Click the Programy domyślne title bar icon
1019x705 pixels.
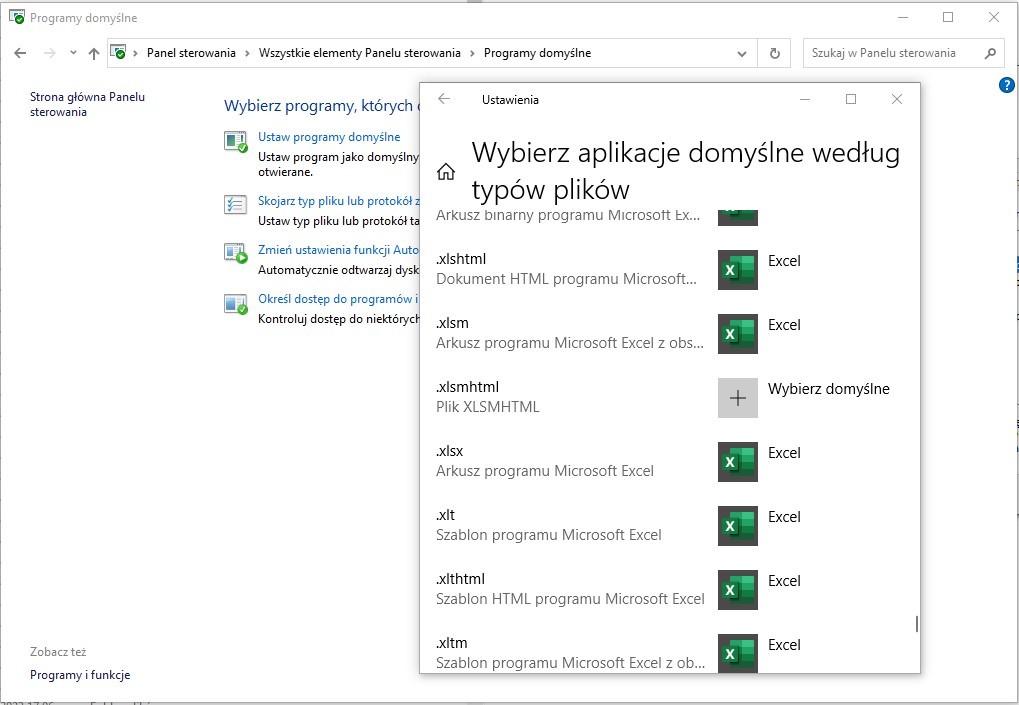17,16
